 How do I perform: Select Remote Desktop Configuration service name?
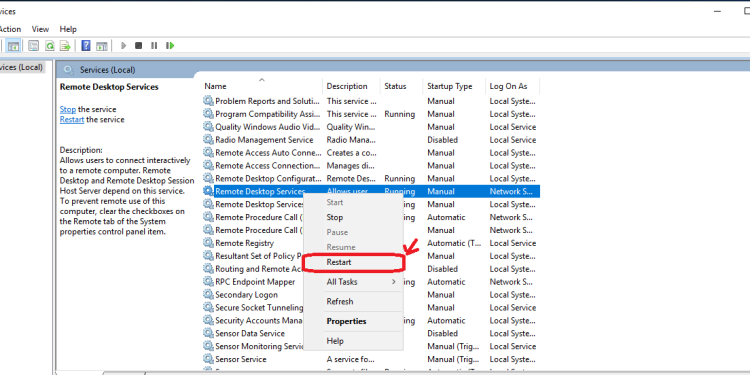[x=268, y=178]
